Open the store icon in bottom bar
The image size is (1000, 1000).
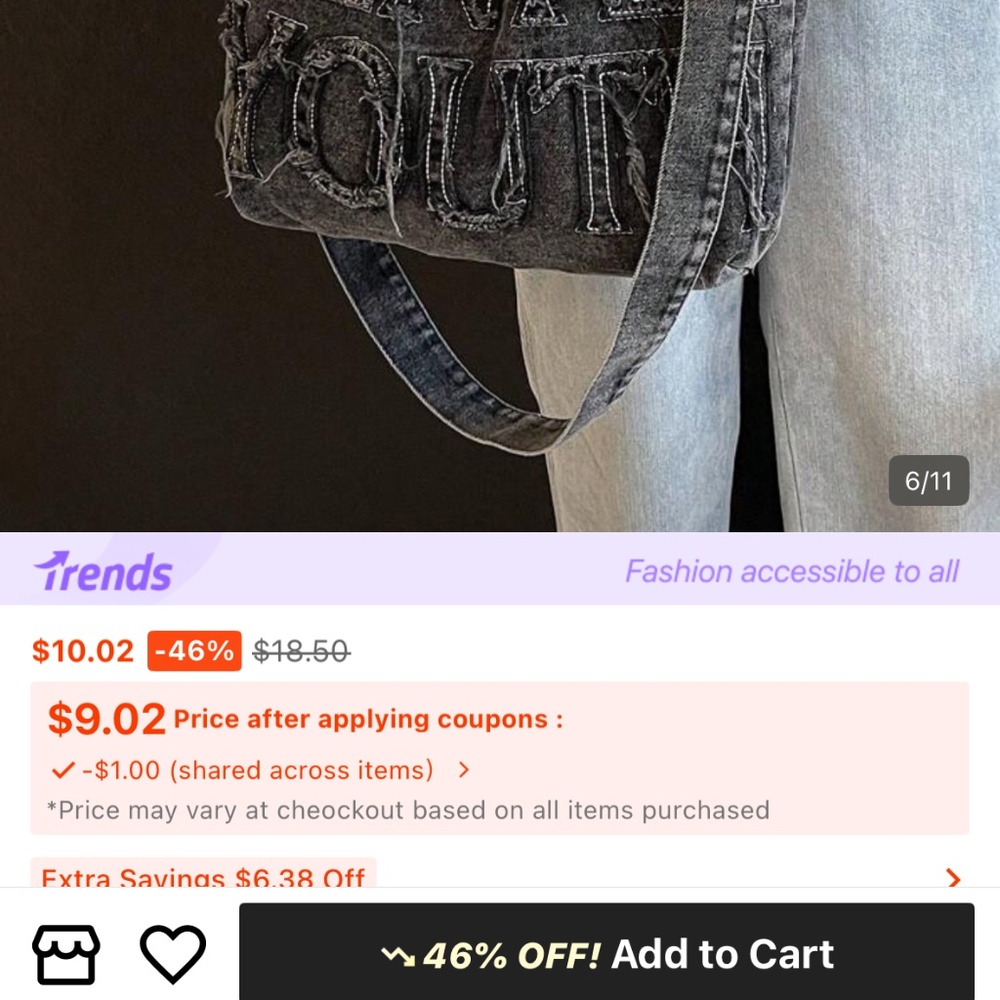click(x=66, y=954)
